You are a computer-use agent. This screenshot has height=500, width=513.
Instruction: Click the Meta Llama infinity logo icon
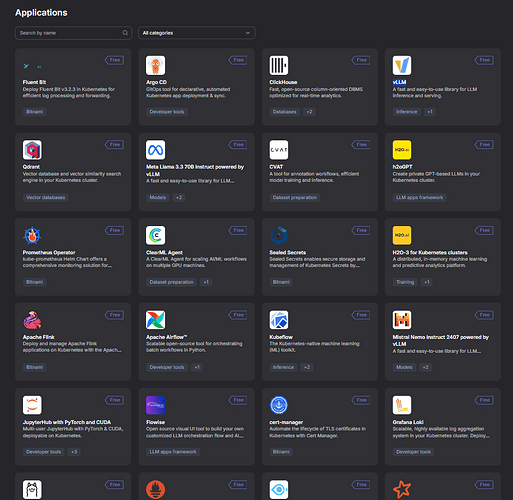pyautogui.click(x=155, y=150)
